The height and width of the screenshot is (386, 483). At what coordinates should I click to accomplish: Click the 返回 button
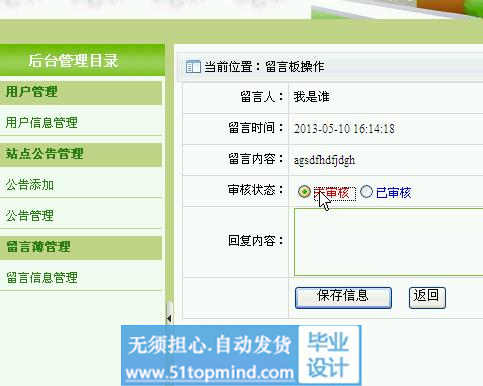tap(427, 298)
